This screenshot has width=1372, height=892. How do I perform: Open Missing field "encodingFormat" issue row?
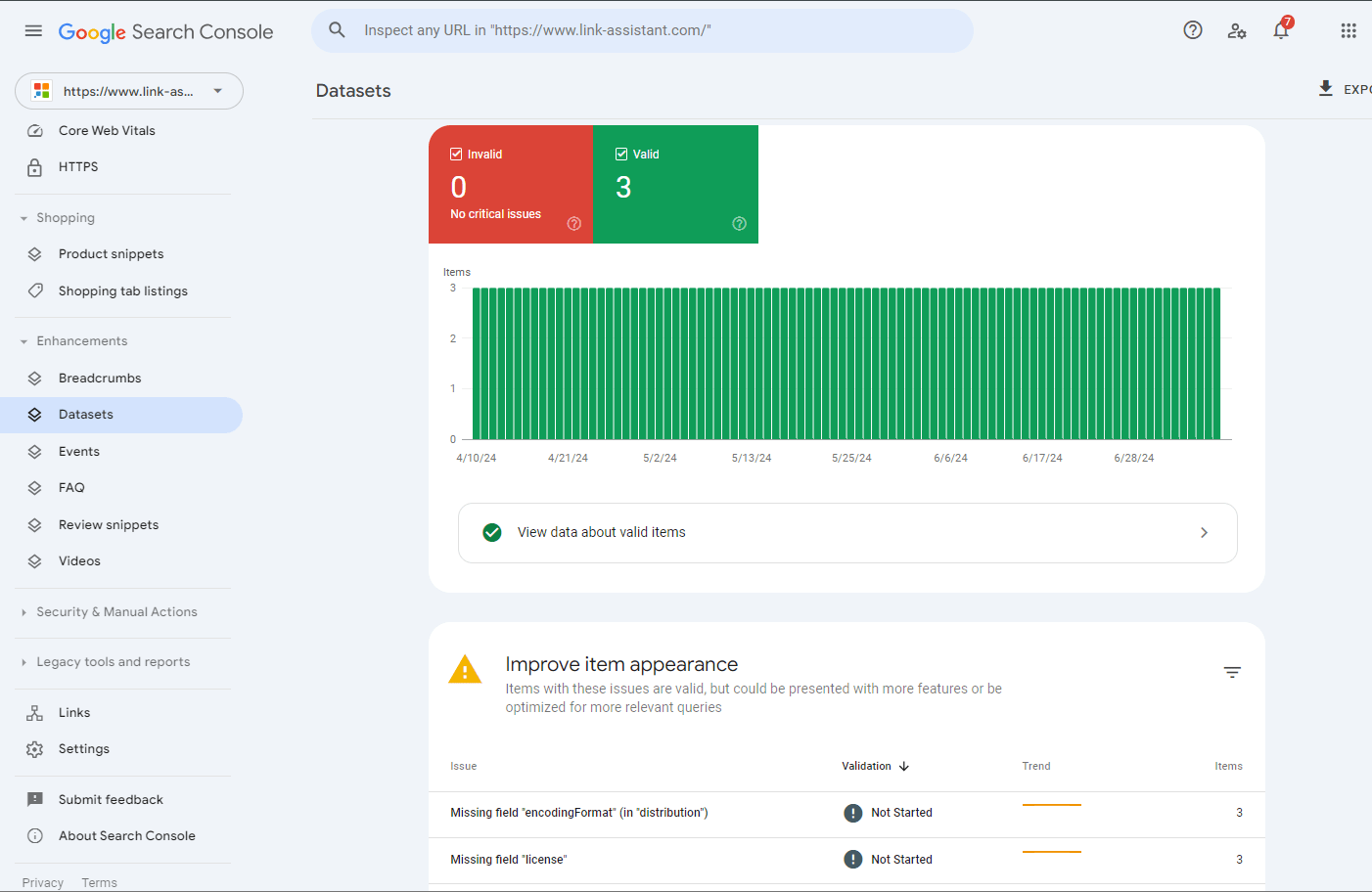(x=847, y=813)
